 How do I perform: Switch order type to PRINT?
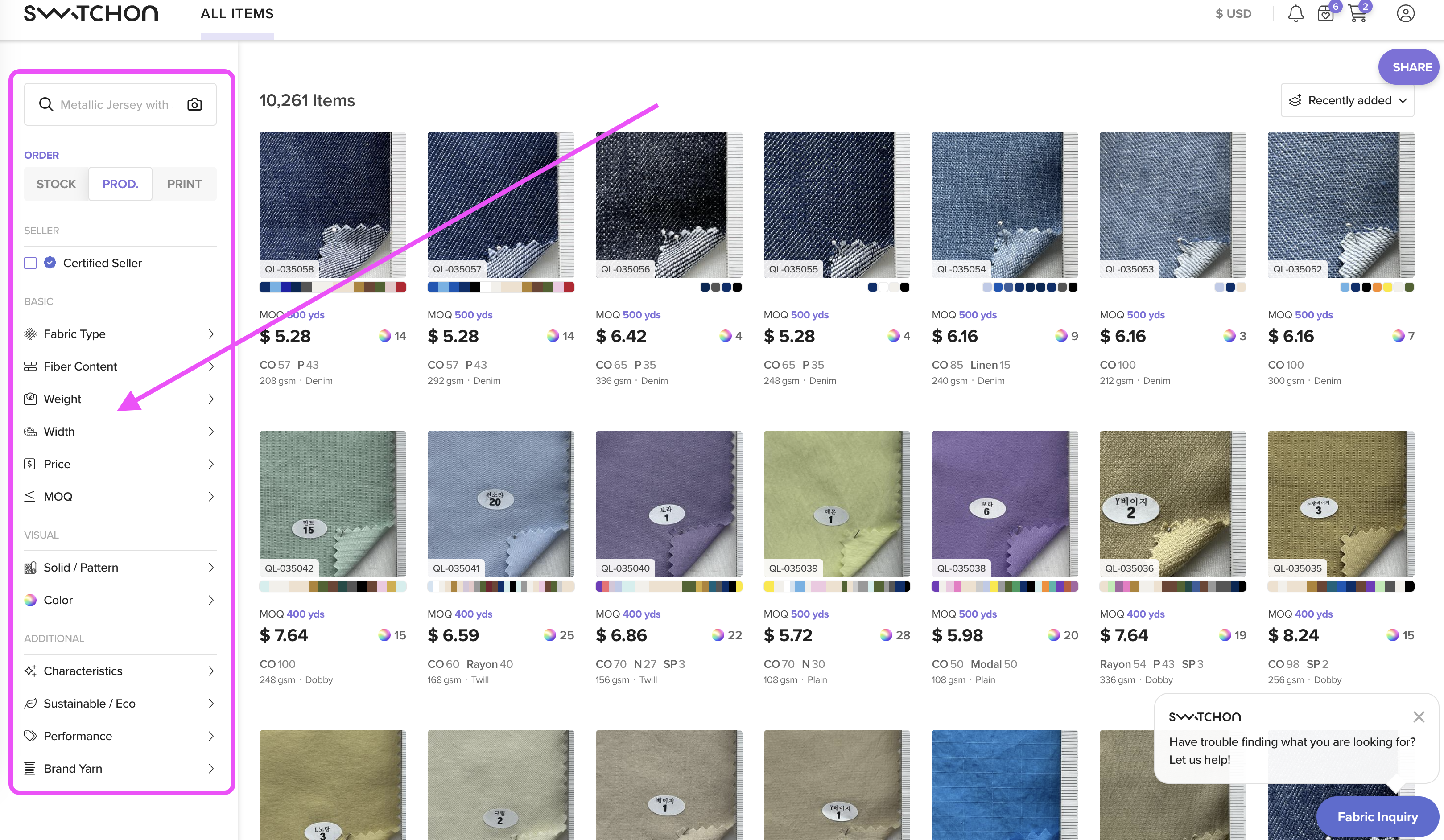185,184
